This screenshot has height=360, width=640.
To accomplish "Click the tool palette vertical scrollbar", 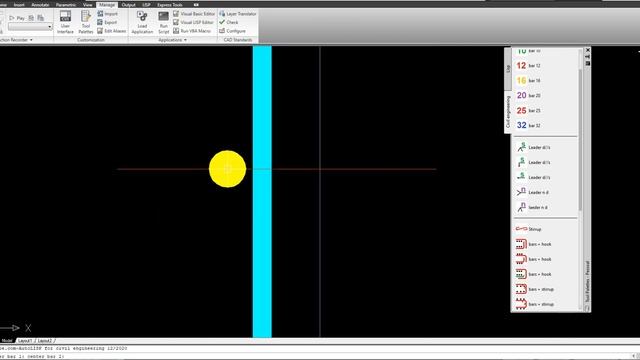I will tap(580, 140).
